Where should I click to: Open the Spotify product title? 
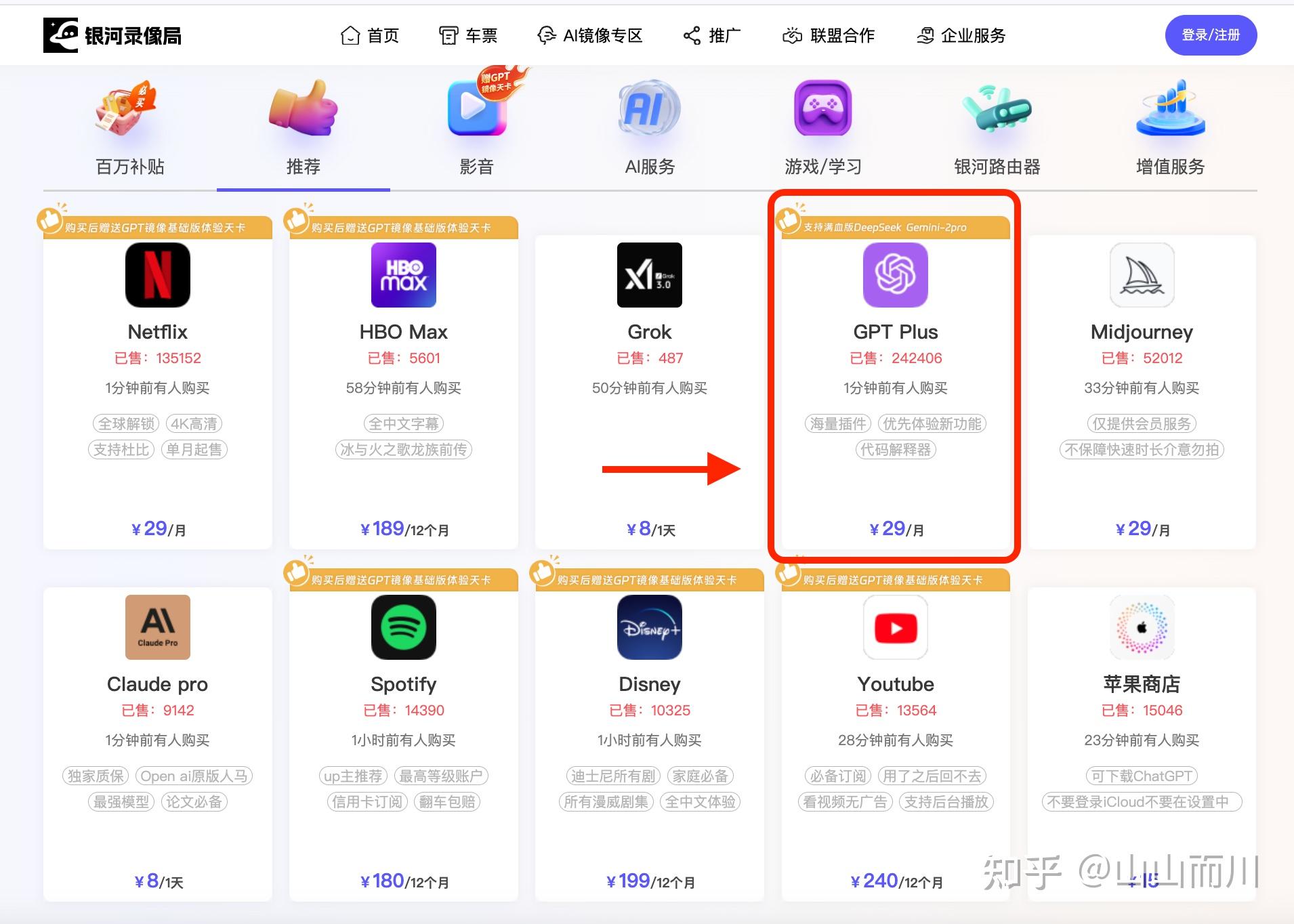pos(404,684)
